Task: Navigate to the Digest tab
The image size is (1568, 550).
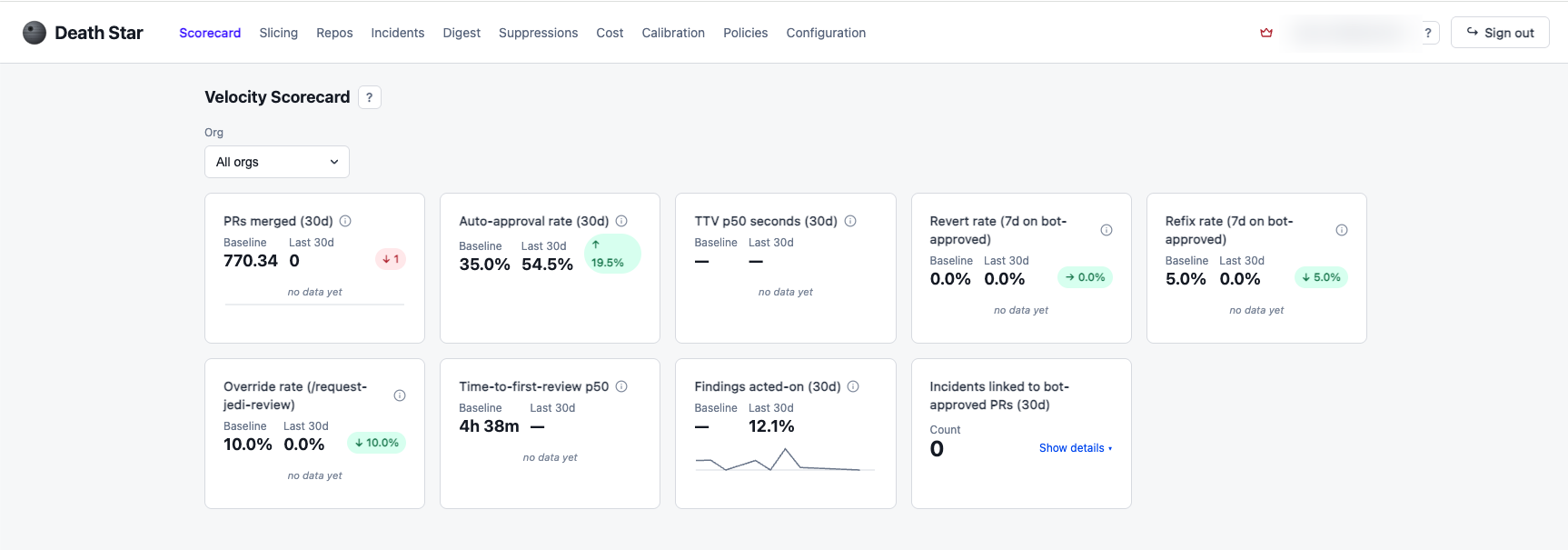Action: pos(461,33)
